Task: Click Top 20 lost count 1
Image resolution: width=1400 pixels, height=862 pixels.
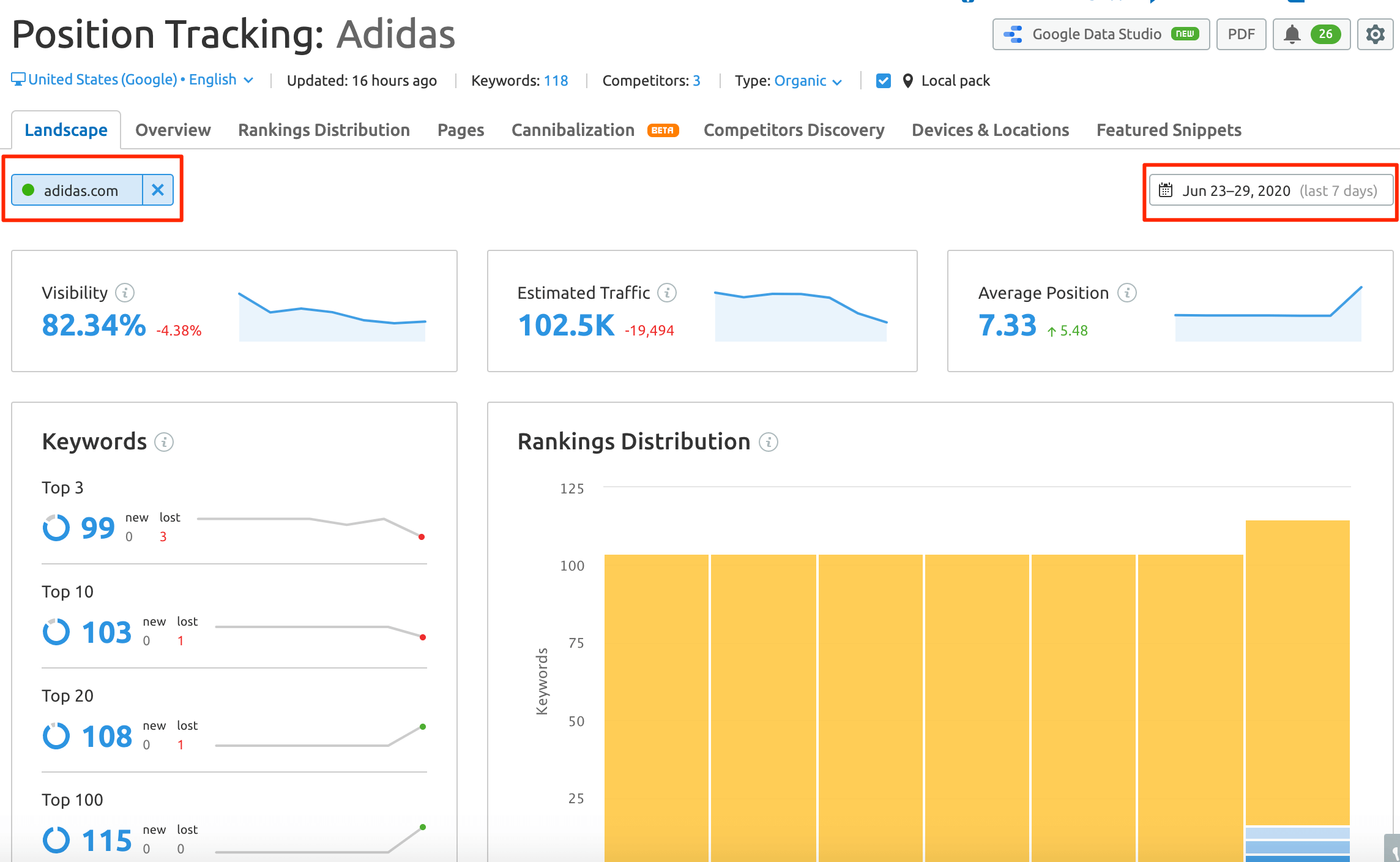Action: (x=181, y=745)
